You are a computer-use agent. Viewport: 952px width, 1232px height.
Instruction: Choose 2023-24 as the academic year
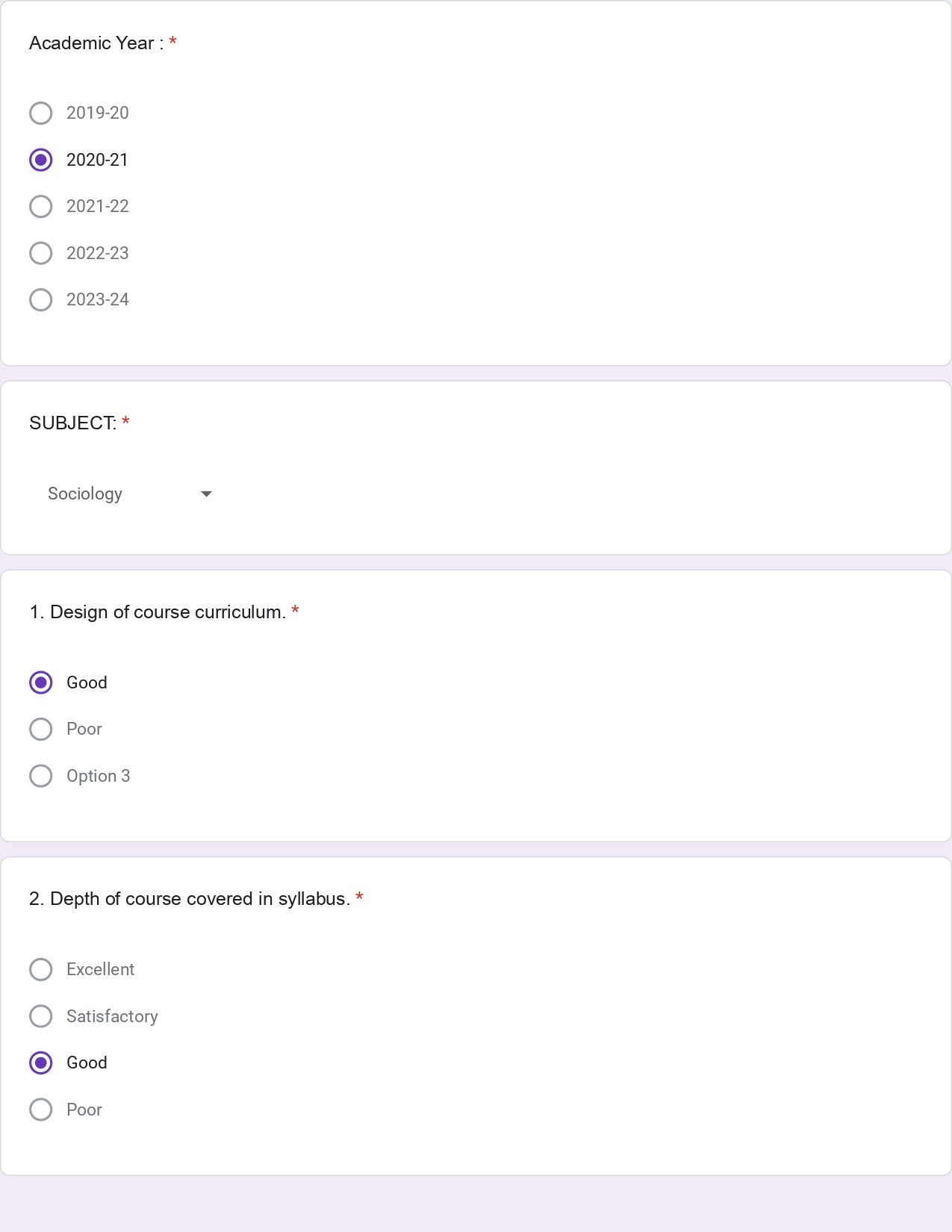(x=41, y=300)
